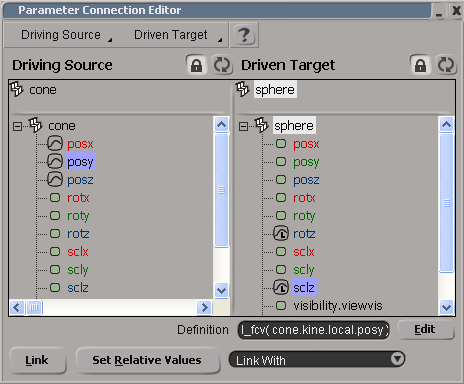Image resolution: width=464 pixels, height=384 pixels.
Task: Toggle the Driven Target lock
Action: pos(420,65)
